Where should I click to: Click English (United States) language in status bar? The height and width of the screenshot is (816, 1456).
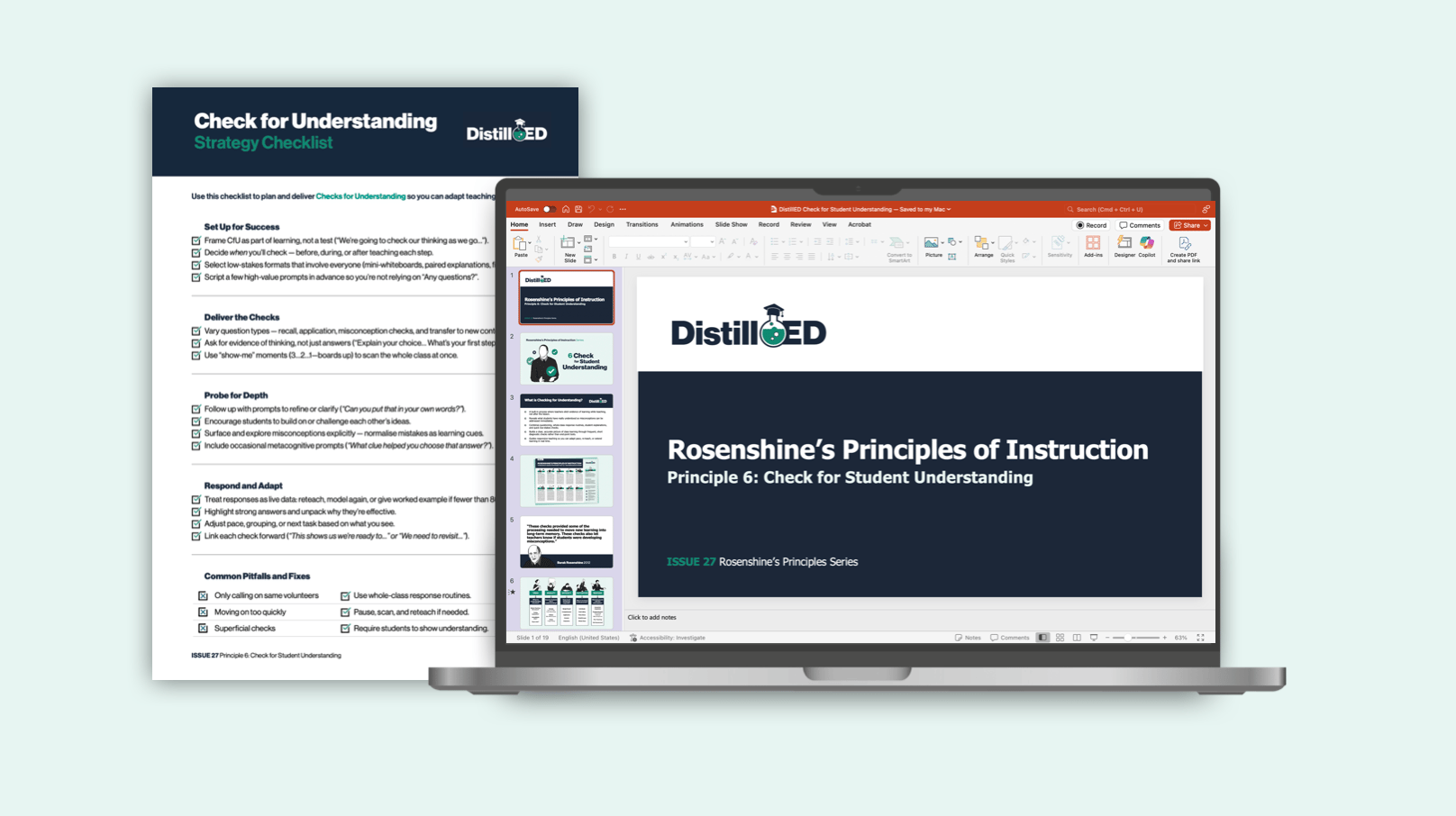[588, 638]
